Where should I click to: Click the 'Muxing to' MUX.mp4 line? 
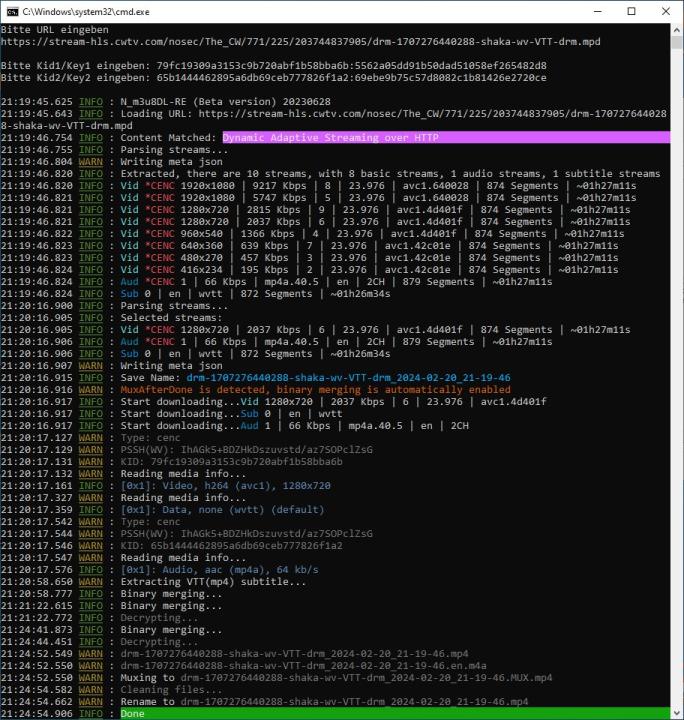point(276,677)
